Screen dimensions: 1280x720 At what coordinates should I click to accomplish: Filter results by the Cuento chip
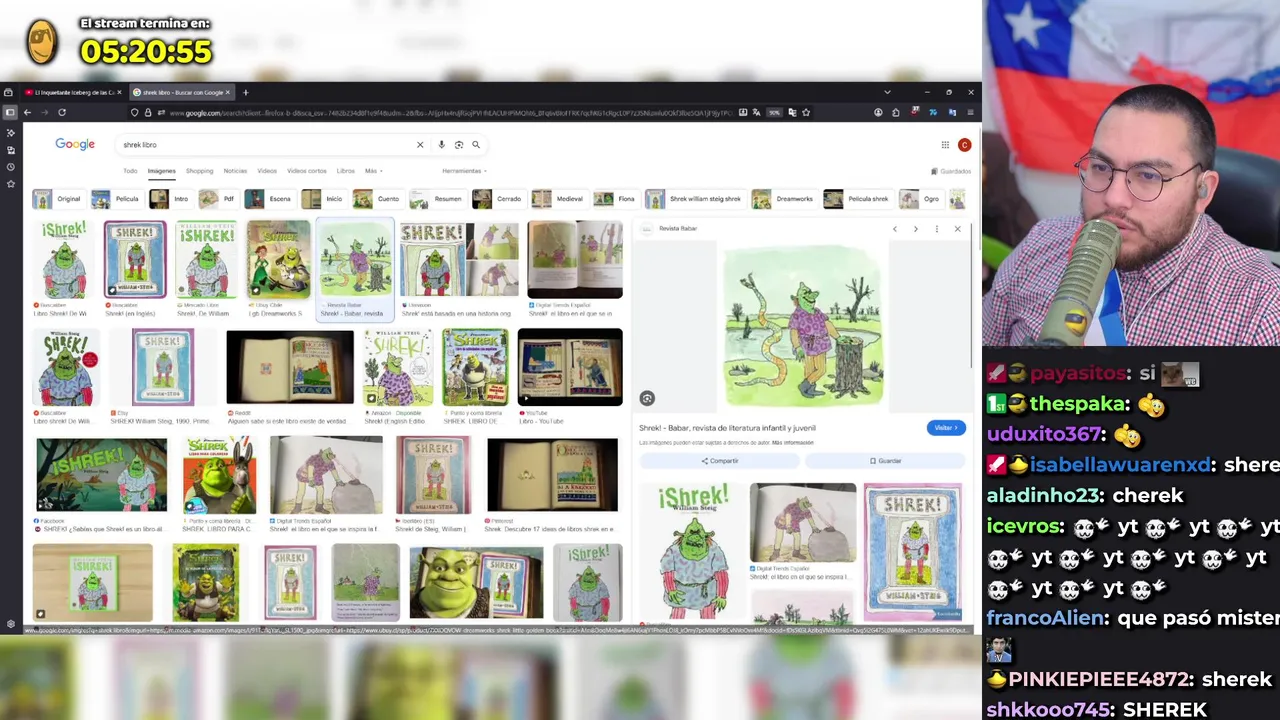[377, 199]
